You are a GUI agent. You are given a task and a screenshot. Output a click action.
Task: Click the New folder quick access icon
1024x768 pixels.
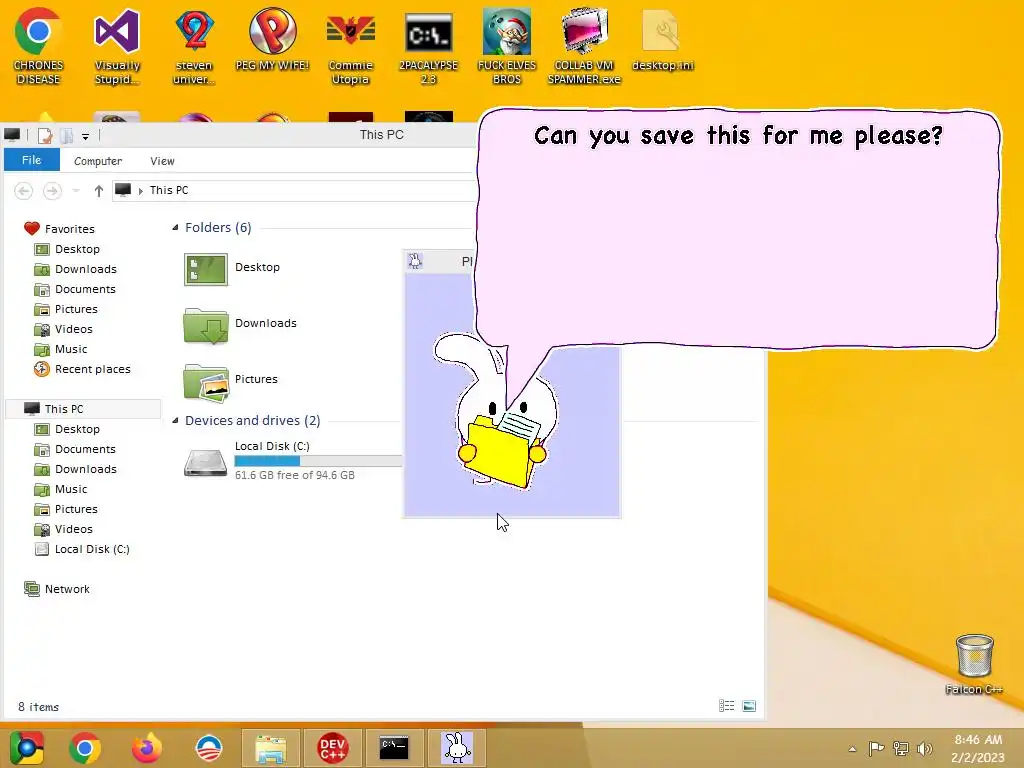67,136
